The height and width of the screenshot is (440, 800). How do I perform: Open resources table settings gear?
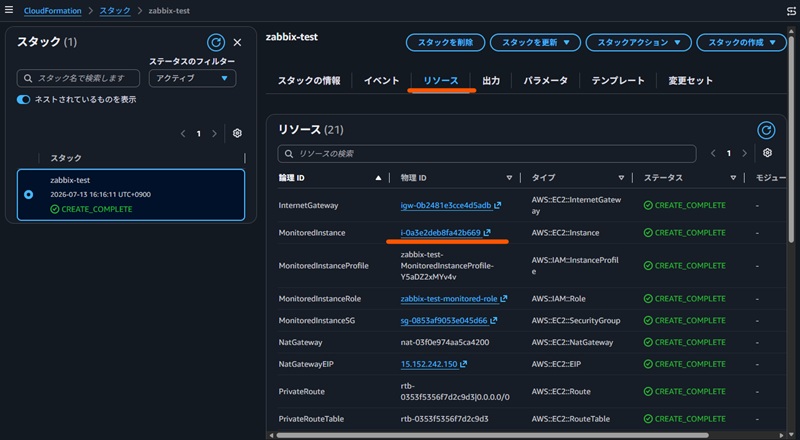click(767, 153)
